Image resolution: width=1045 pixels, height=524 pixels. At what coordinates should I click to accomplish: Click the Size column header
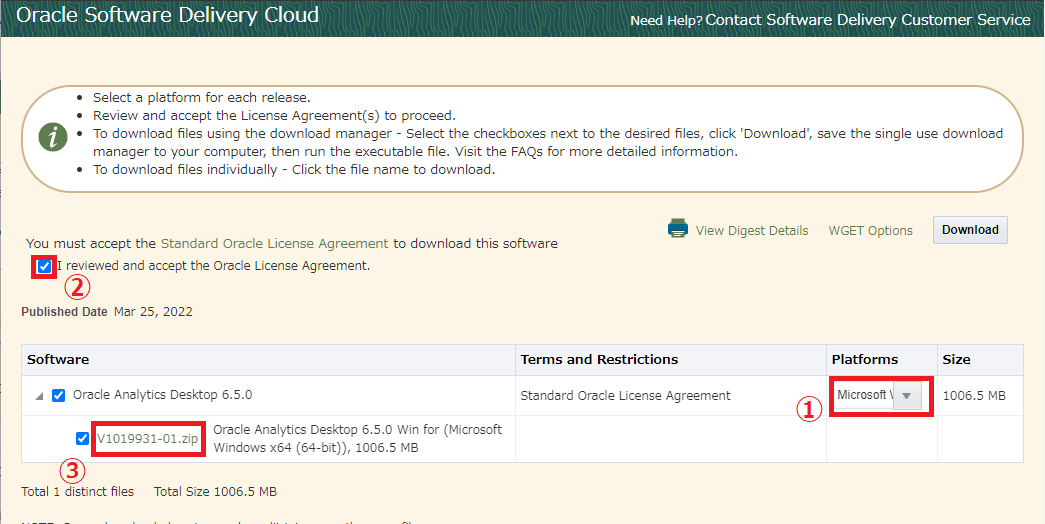[x=956, y=359]
